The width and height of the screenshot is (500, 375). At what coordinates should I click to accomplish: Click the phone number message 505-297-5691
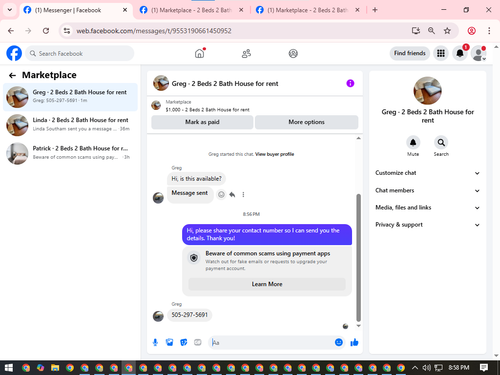pyautogui.click(x=189, y=315)
